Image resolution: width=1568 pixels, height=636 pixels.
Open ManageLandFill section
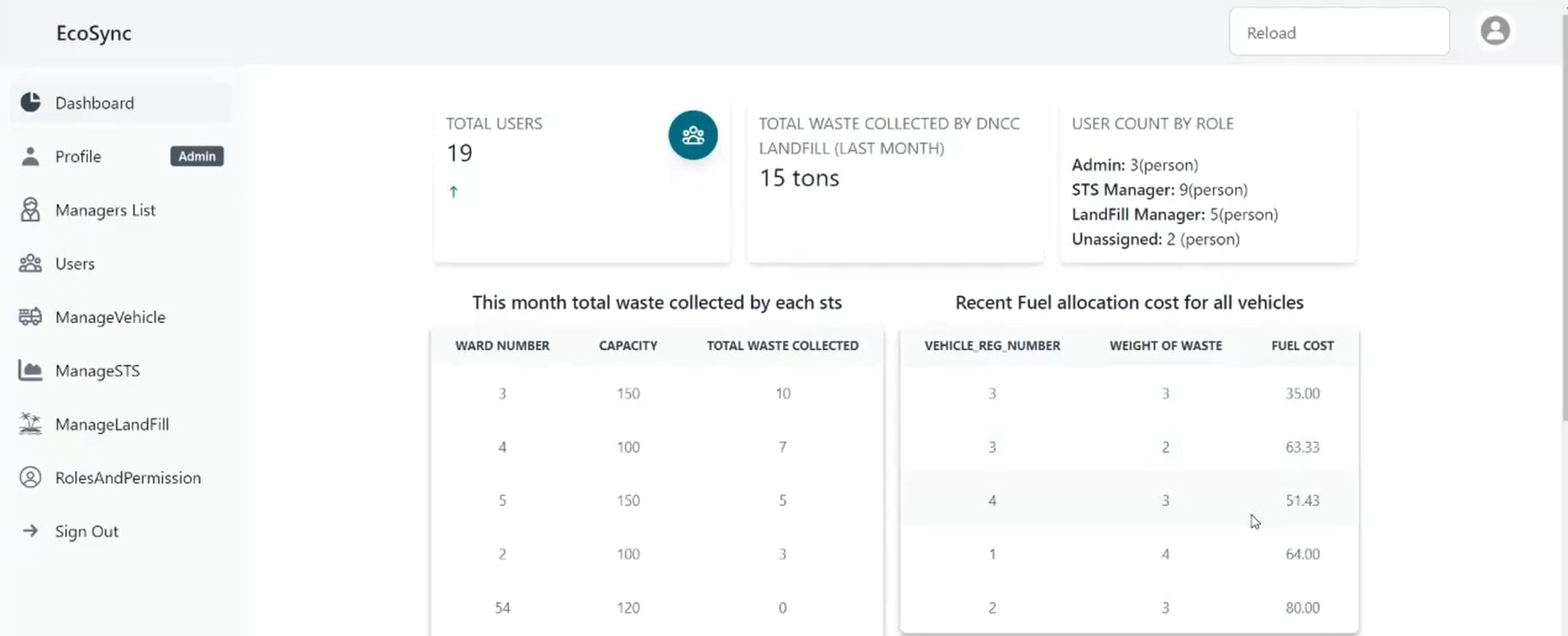tap(121, 423)
